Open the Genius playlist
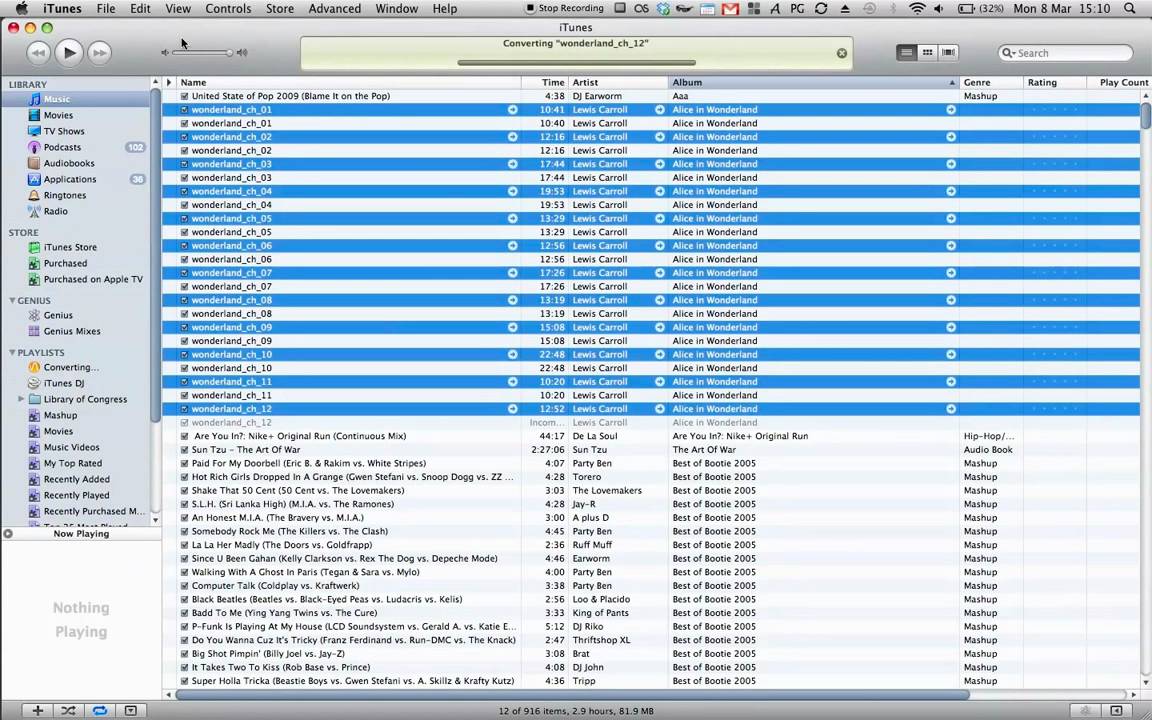1152x720 pixels. pyautogui.click(x=57, y=315)
